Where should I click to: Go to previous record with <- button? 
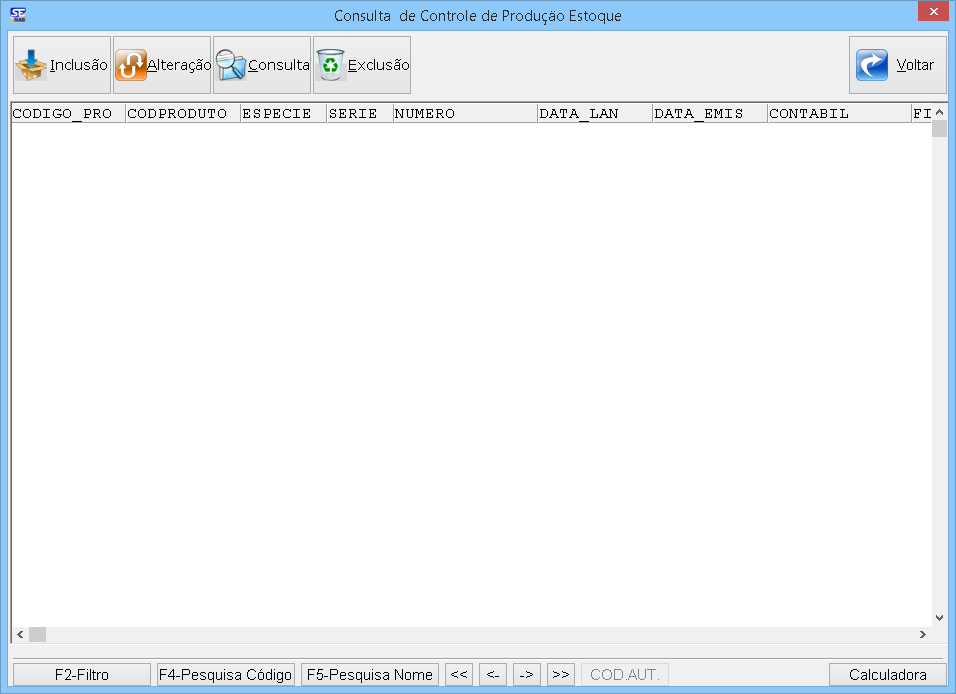[x=493, y=674]
